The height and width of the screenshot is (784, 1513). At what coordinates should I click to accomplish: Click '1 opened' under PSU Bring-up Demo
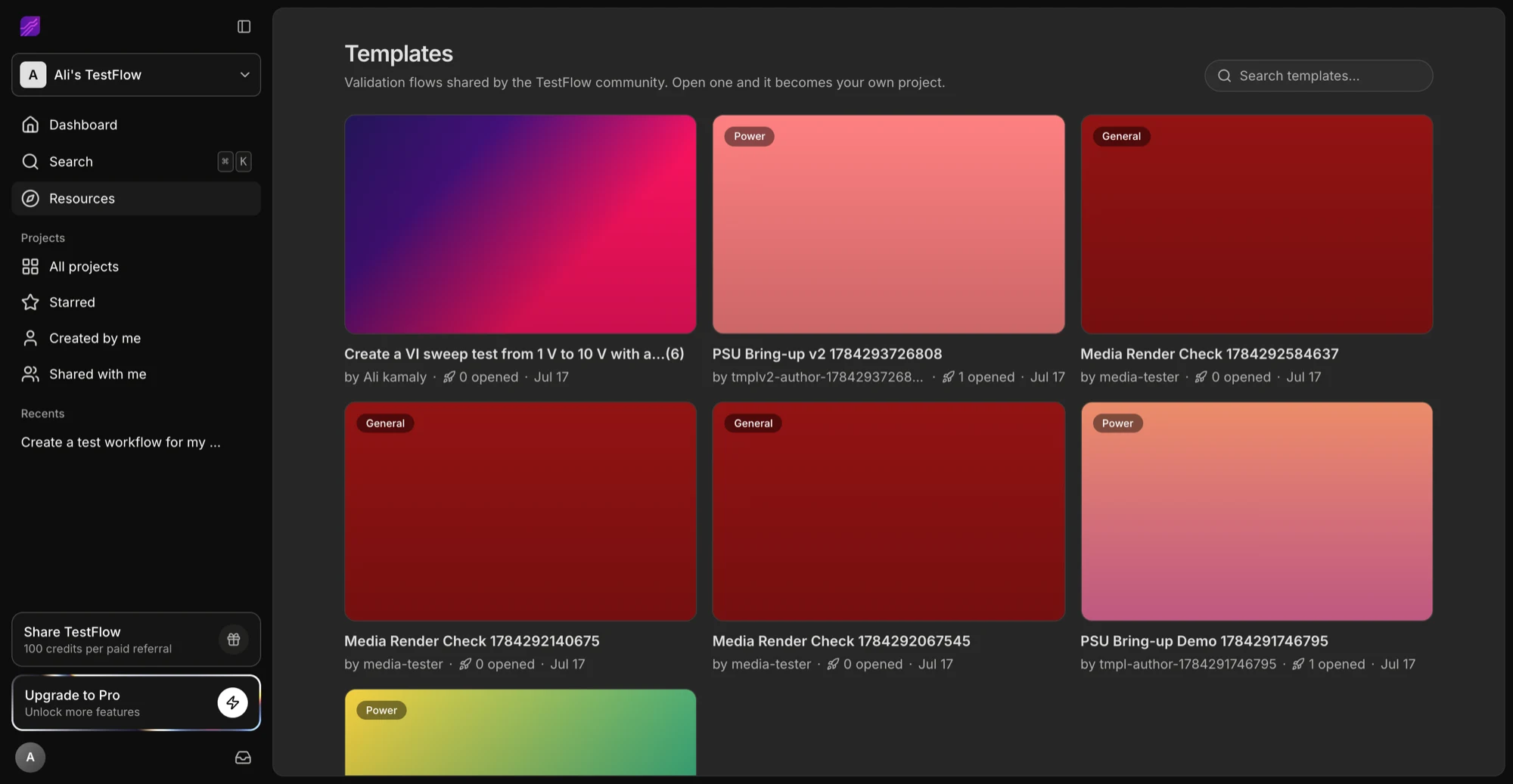[x=1337, y=665]
